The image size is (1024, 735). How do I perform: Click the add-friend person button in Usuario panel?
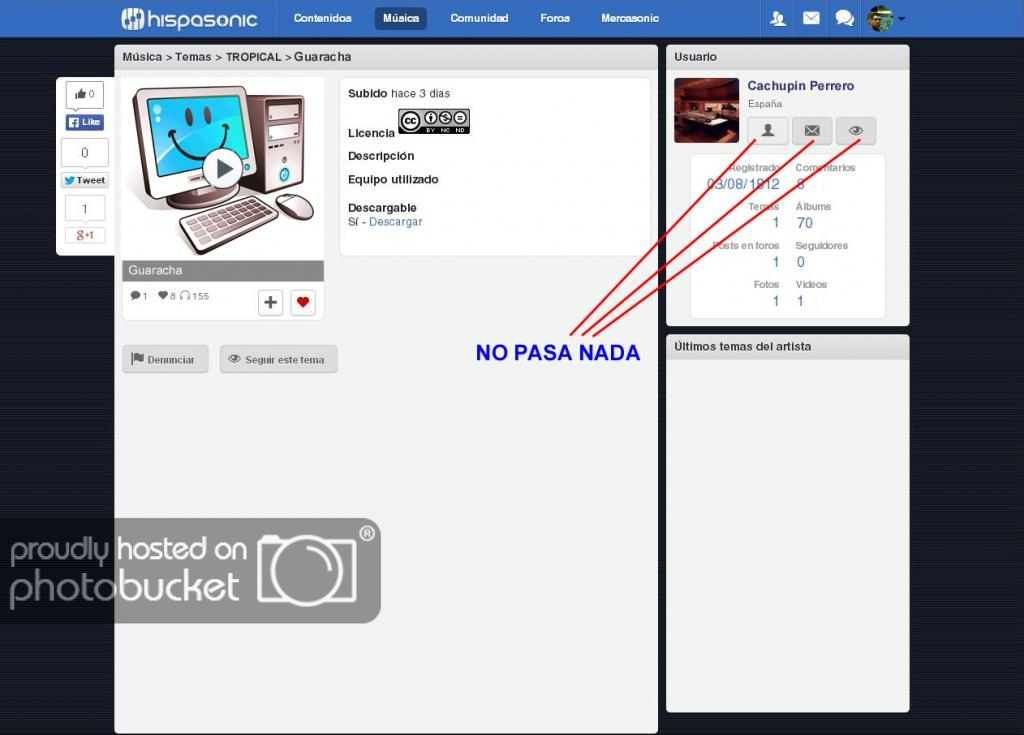pyautogui.click(x=768, y=131)
